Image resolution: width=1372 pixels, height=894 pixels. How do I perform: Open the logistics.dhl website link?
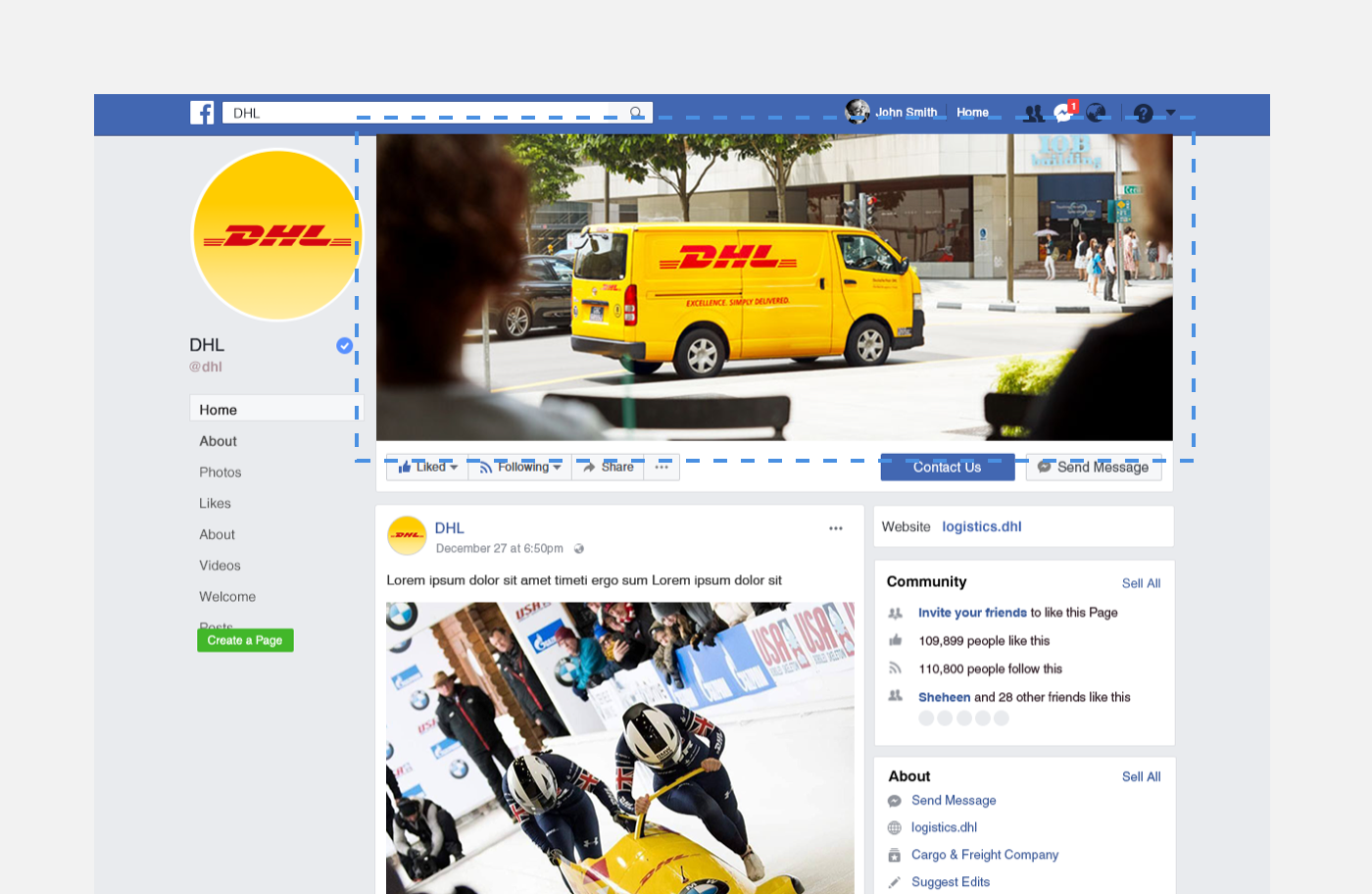(x=982, y=526)
